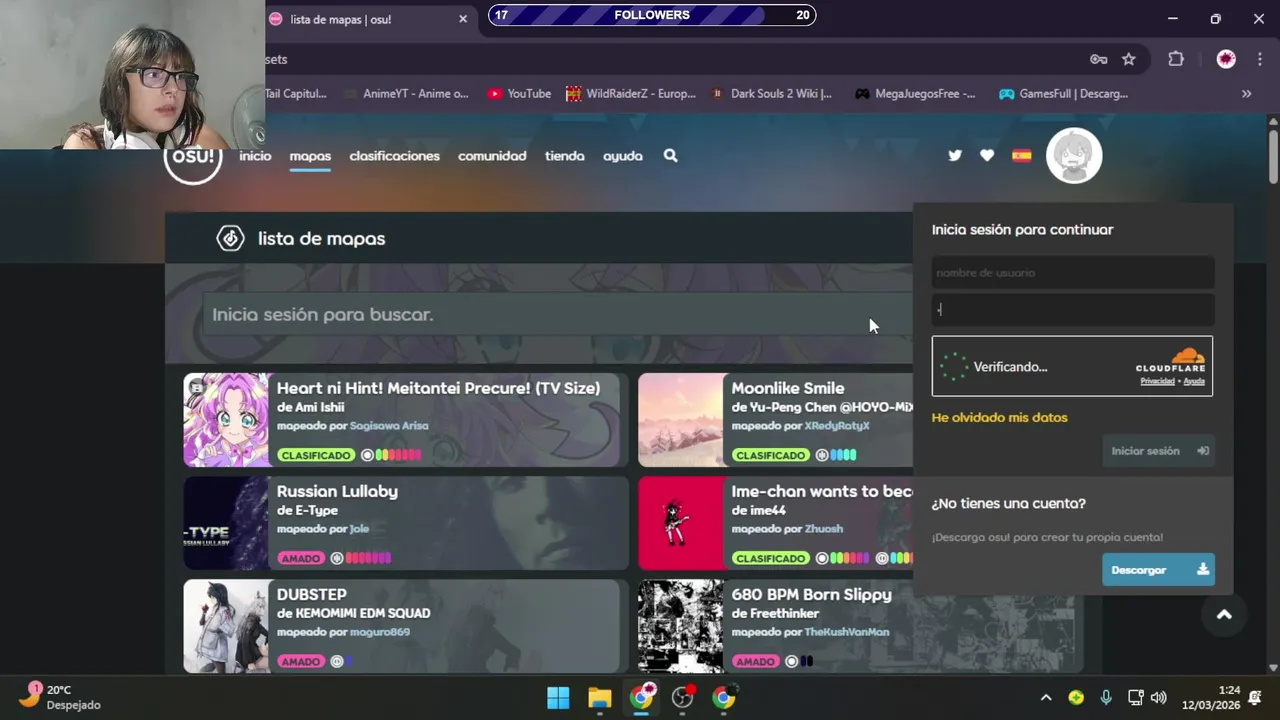1280x720 pixels.
Task: Click the heart support icon
Action: 987,156
